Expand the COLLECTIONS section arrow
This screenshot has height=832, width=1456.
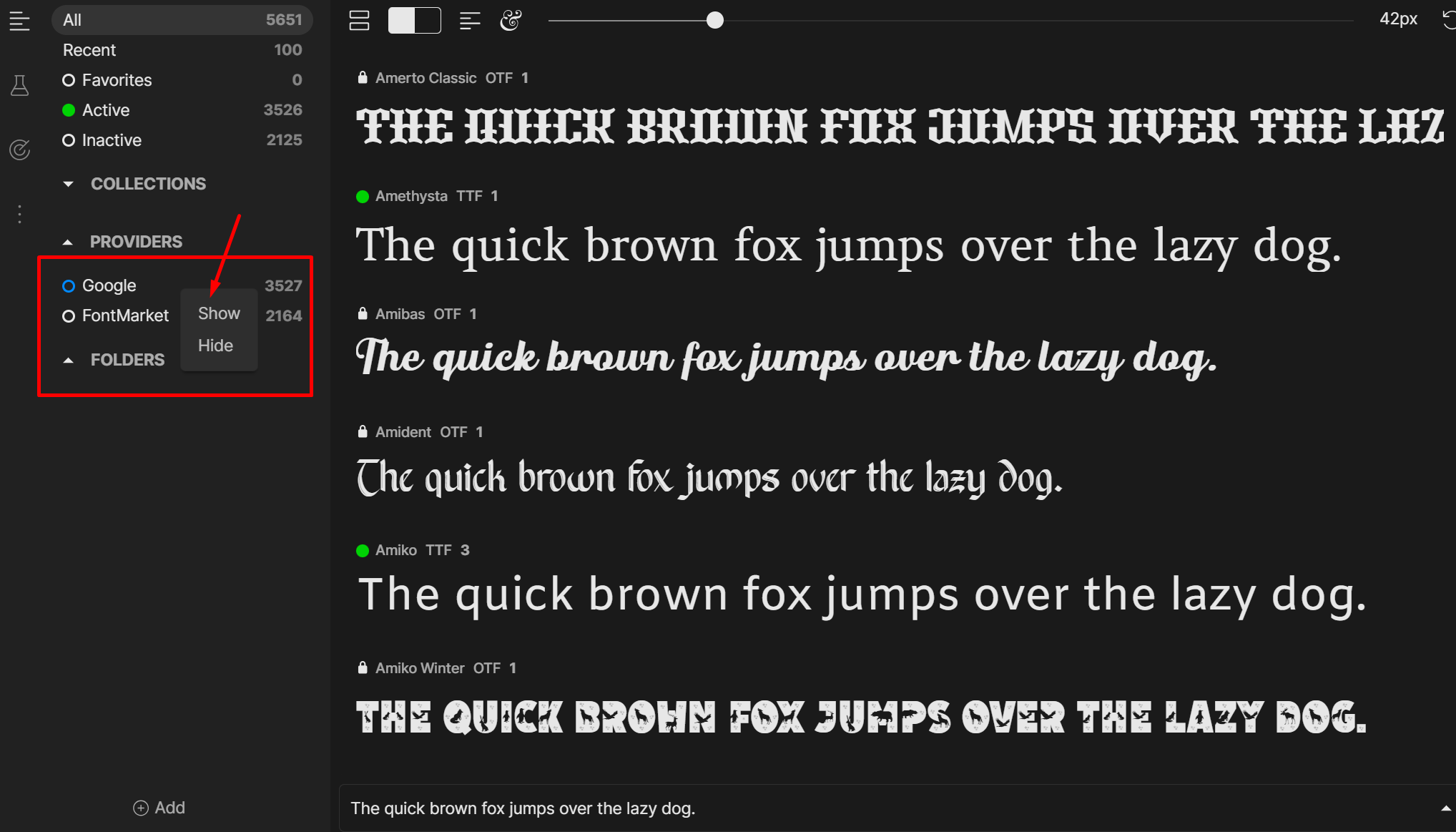[69, 184]
